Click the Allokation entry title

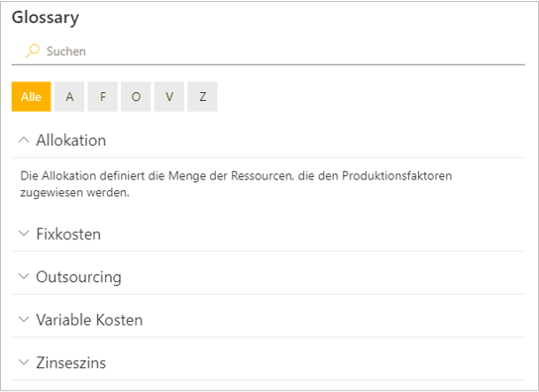click(71, 140)
